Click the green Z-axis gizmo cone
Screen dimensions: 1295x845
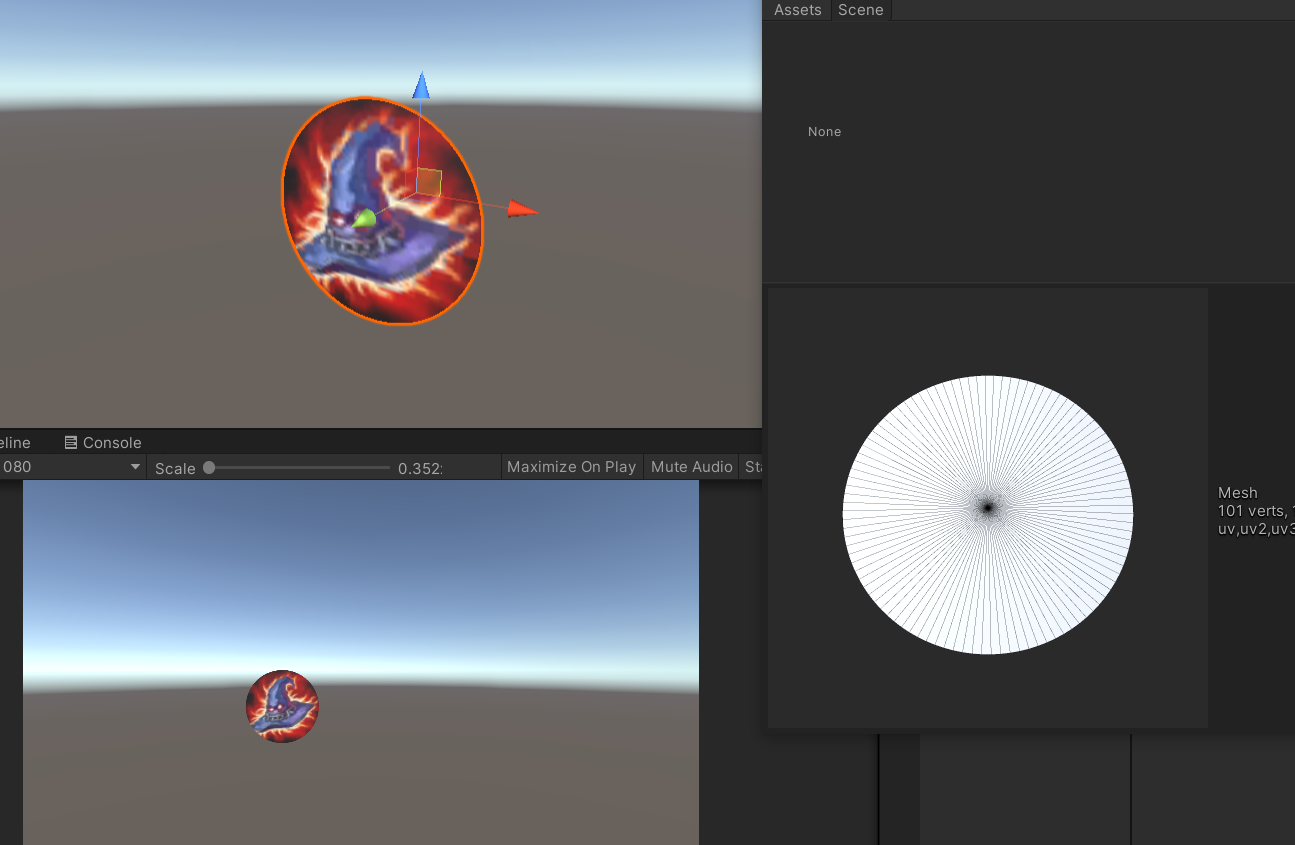click(364, 219)
